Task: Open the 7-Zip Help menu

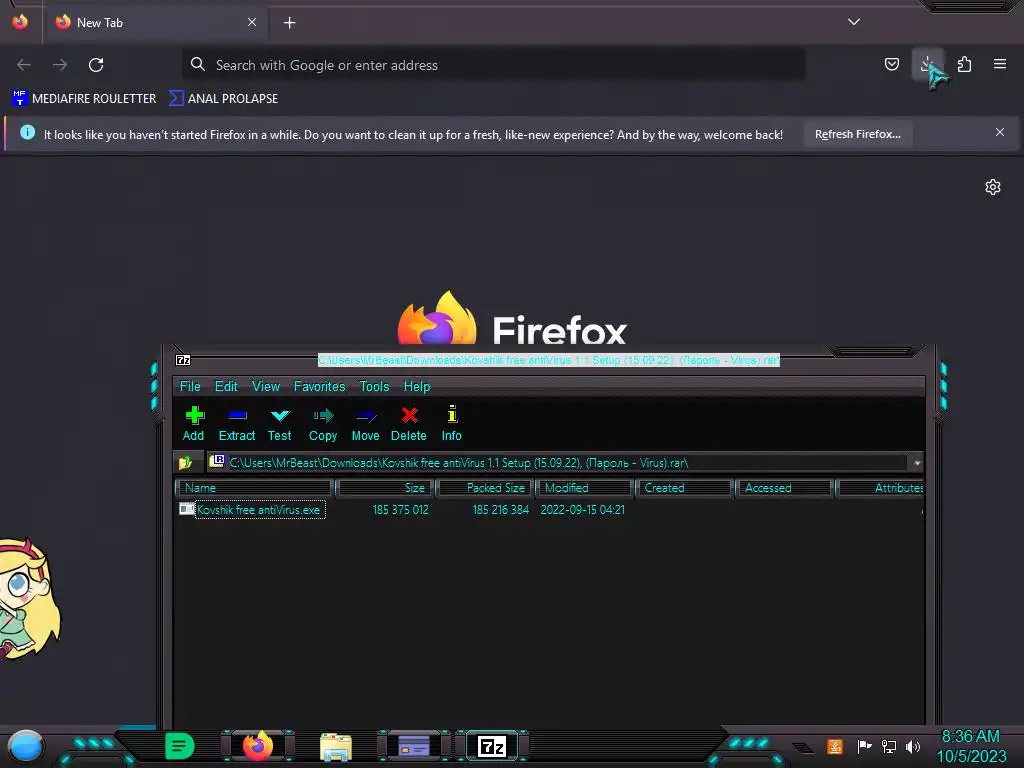Action: tap(417, 387)
